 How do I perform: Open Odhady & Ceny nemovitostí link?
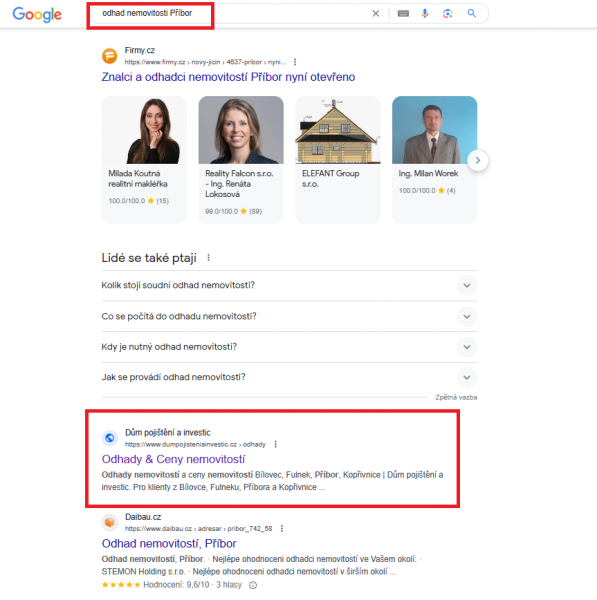coord(173,459)
